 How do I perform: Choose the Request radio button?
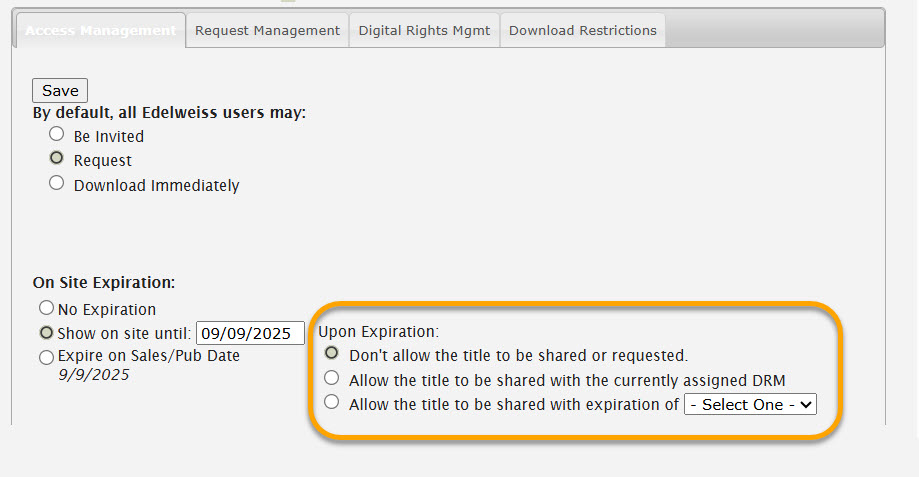click(x=56, y=158)
